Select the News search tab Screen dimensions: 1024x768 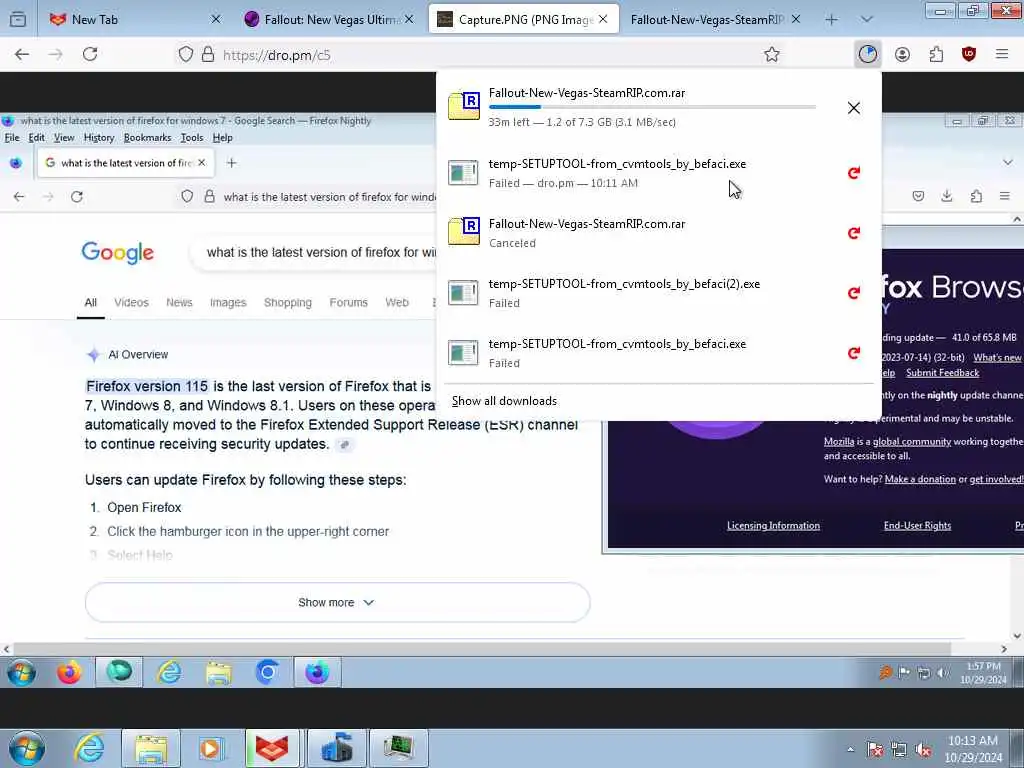coord(179,302)
